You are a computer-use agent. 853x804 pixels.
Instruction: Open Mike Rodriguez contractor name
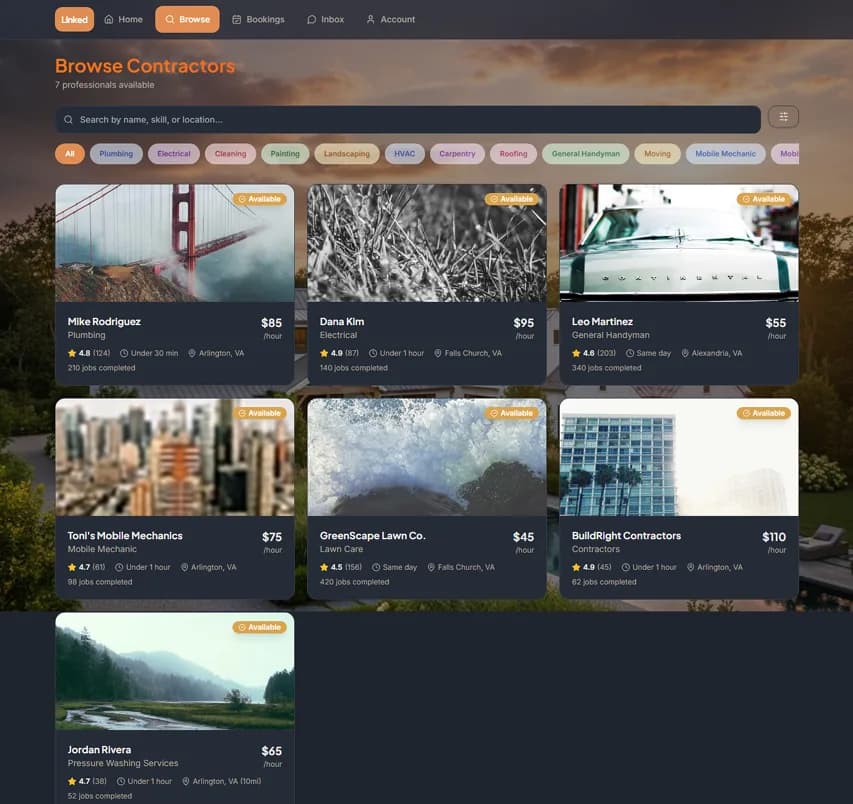[104, 321]
